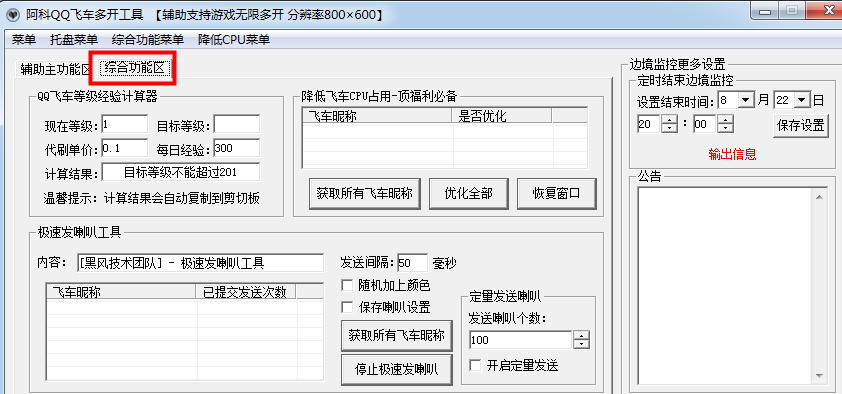Click 获取所有飞车昵称 in the horn tool

pyautogui.click(x=397, y=335)
